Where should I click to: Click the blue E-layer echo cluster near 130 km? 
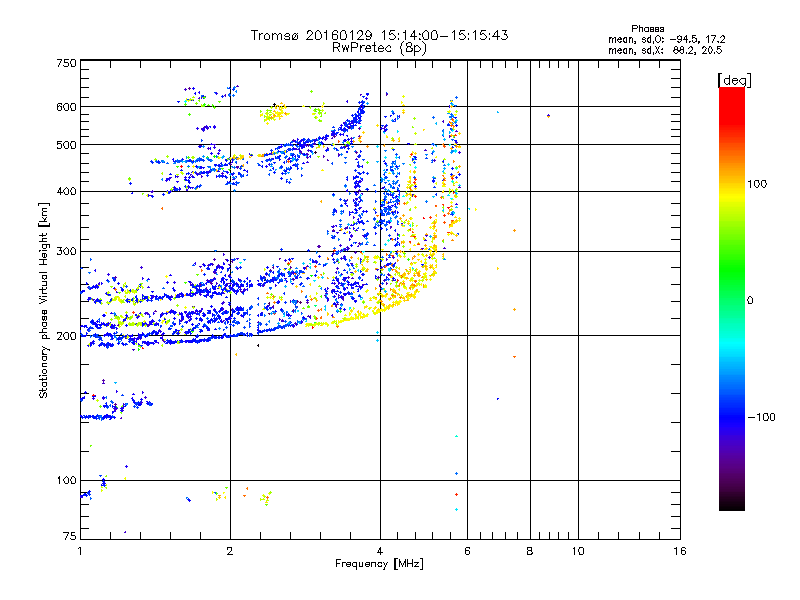click(99, 417)
